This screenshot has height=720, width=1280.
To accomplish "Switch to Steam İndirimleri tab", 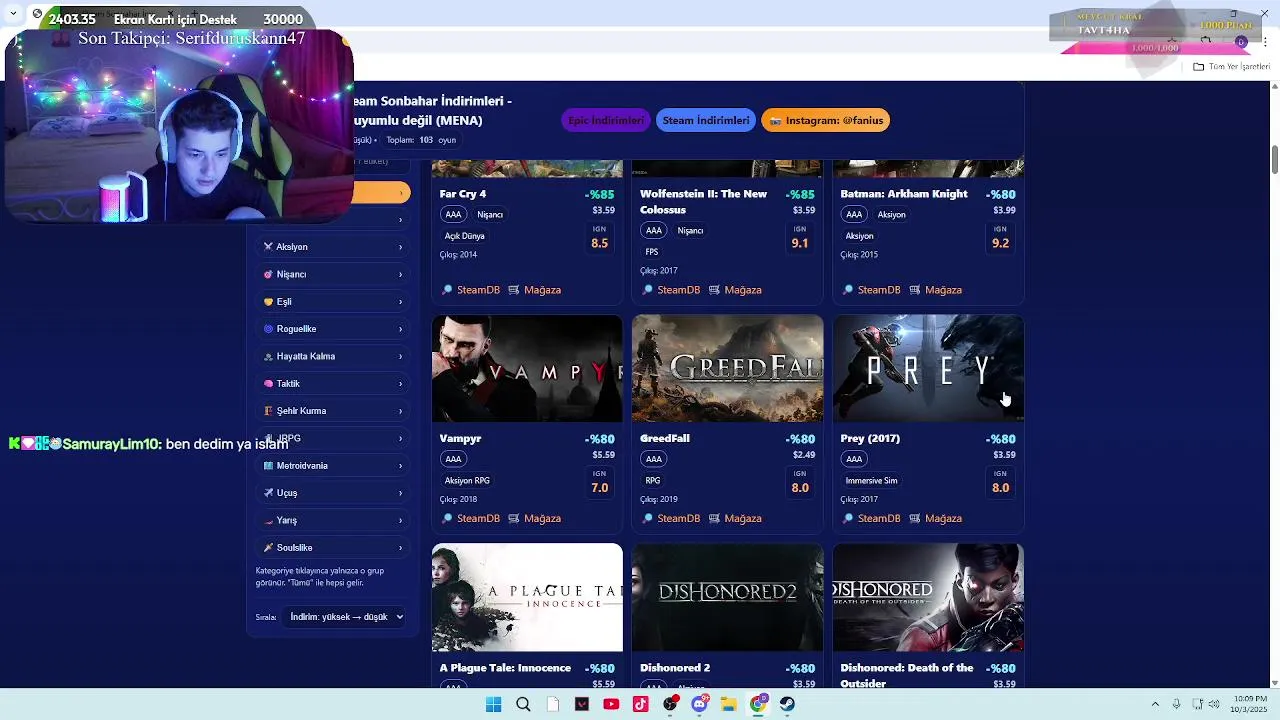I will coord(706,121).
